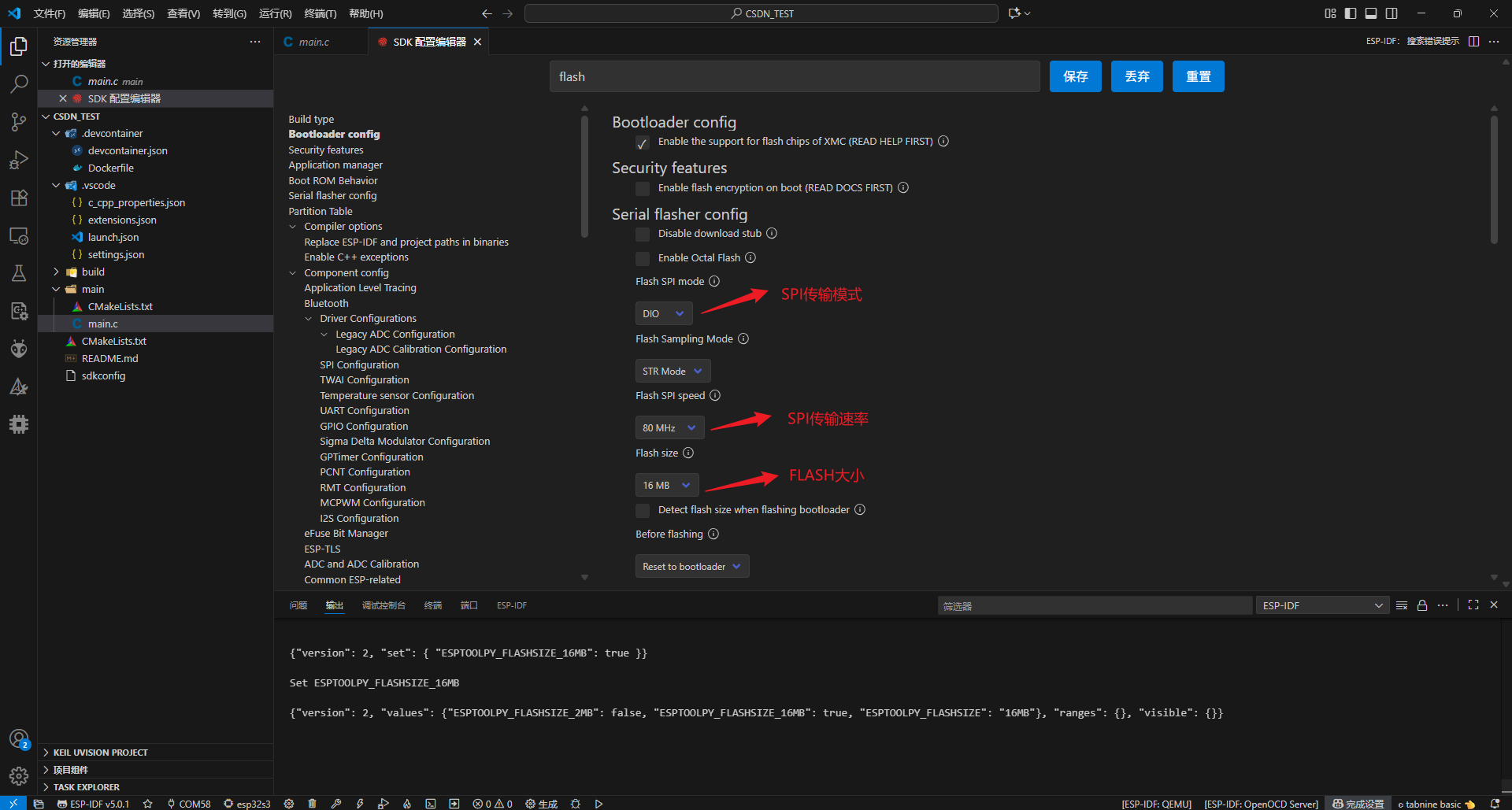Viewport: 1512px width, 810px height.
Task: Open the 文件(F) menu
Action: click(x=50, y=13)
